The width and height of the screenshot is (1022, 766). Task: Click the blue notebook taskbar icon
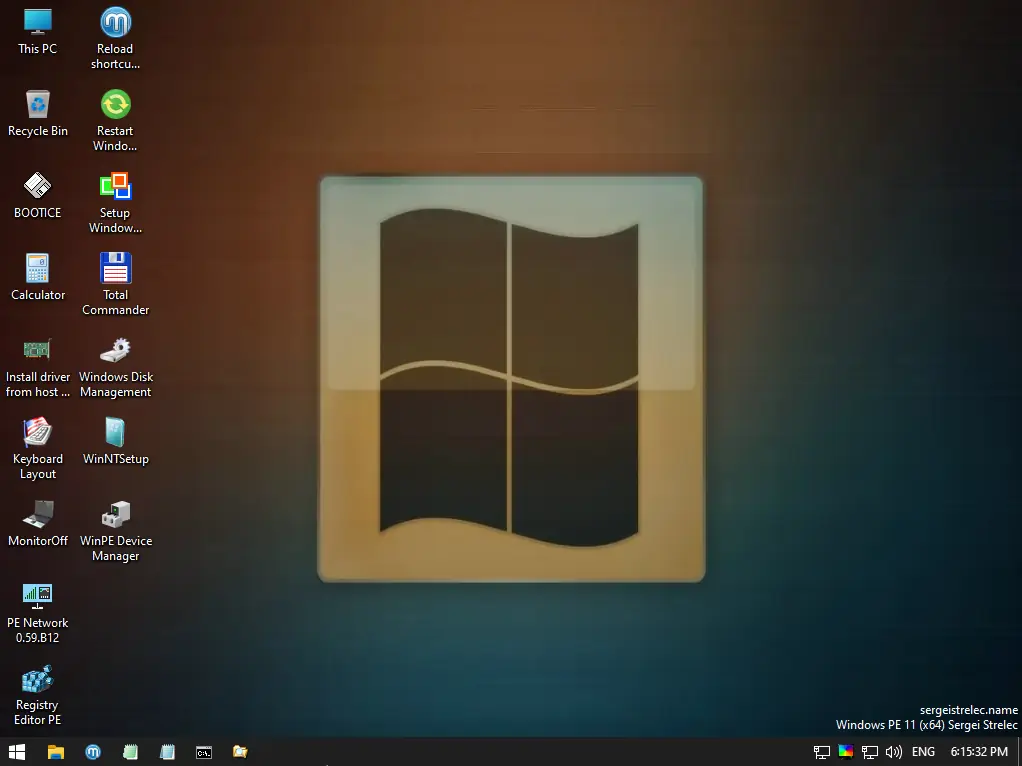click(x=168, y=752)
